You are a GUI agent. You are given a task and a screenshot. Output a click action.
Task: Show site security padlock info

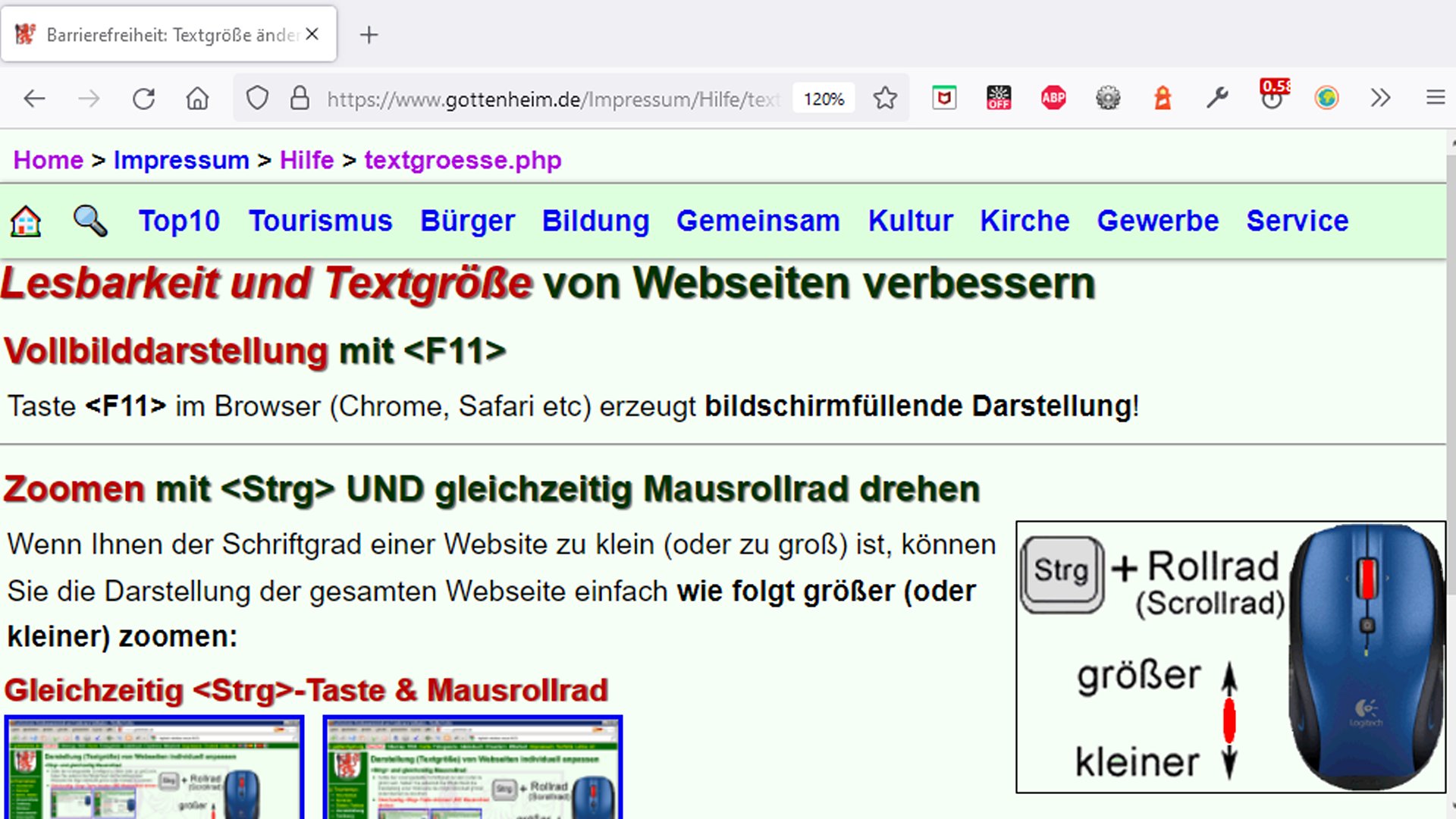click(300, 99)
